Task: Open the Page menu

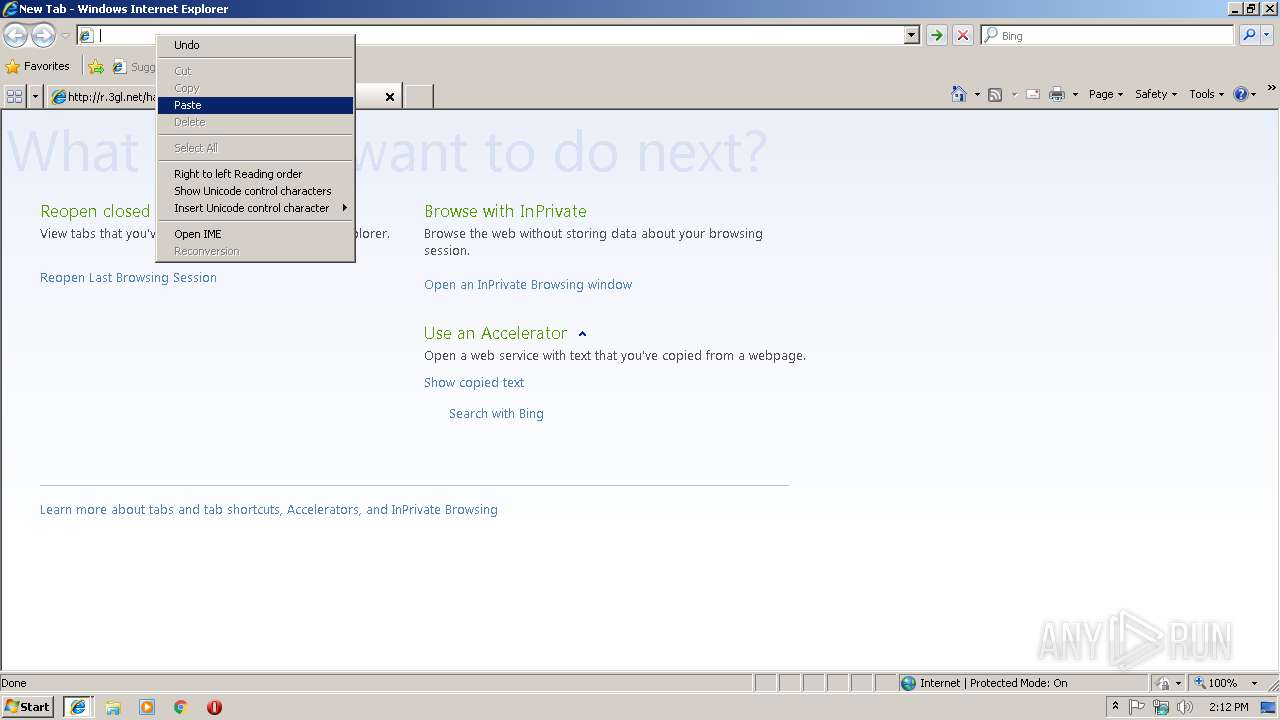Action: 1105,94
